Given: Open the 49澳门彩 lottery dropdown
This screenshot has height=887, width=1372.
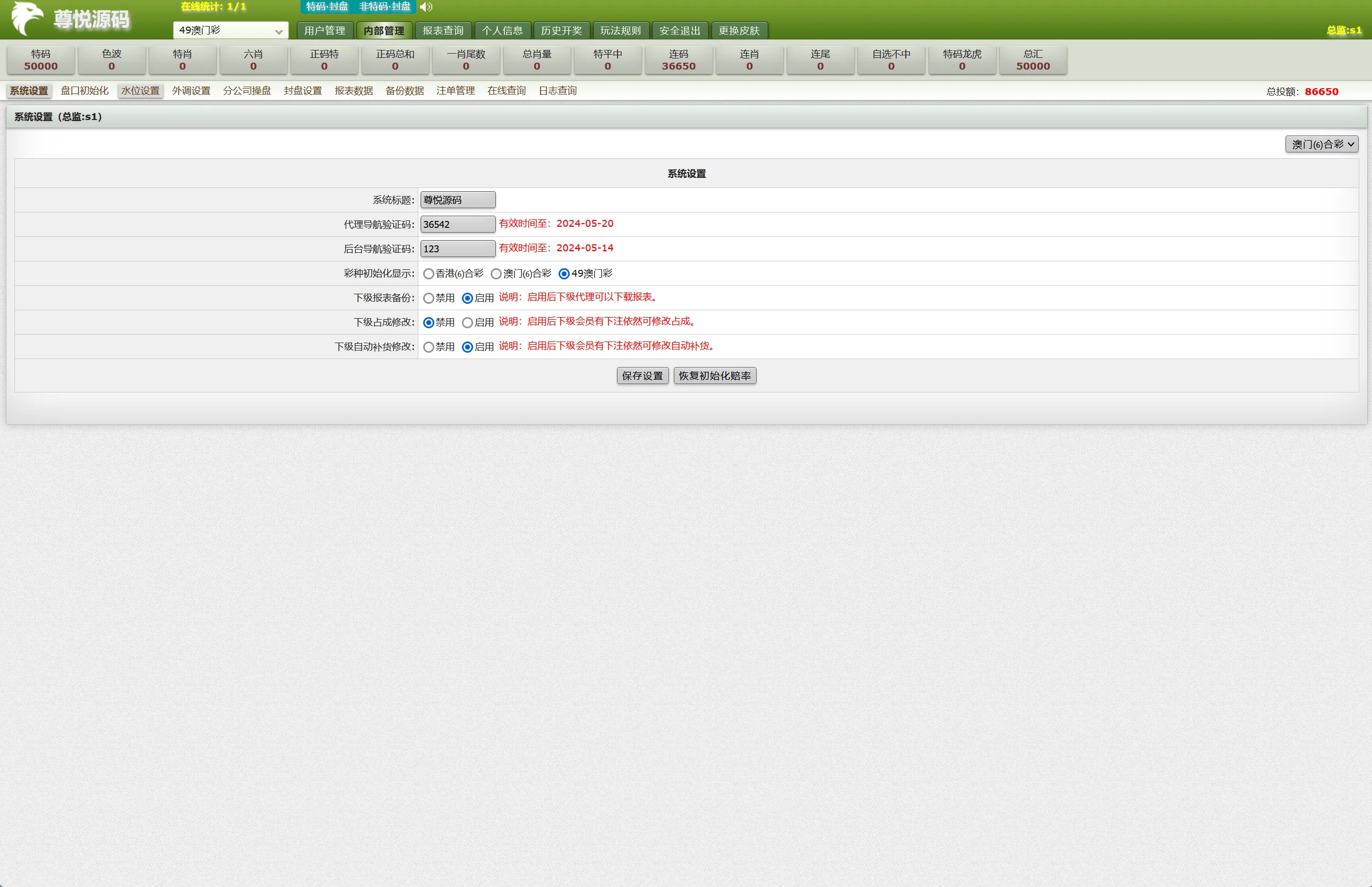Looking at the screenshot, I should [x=230, y=30].
